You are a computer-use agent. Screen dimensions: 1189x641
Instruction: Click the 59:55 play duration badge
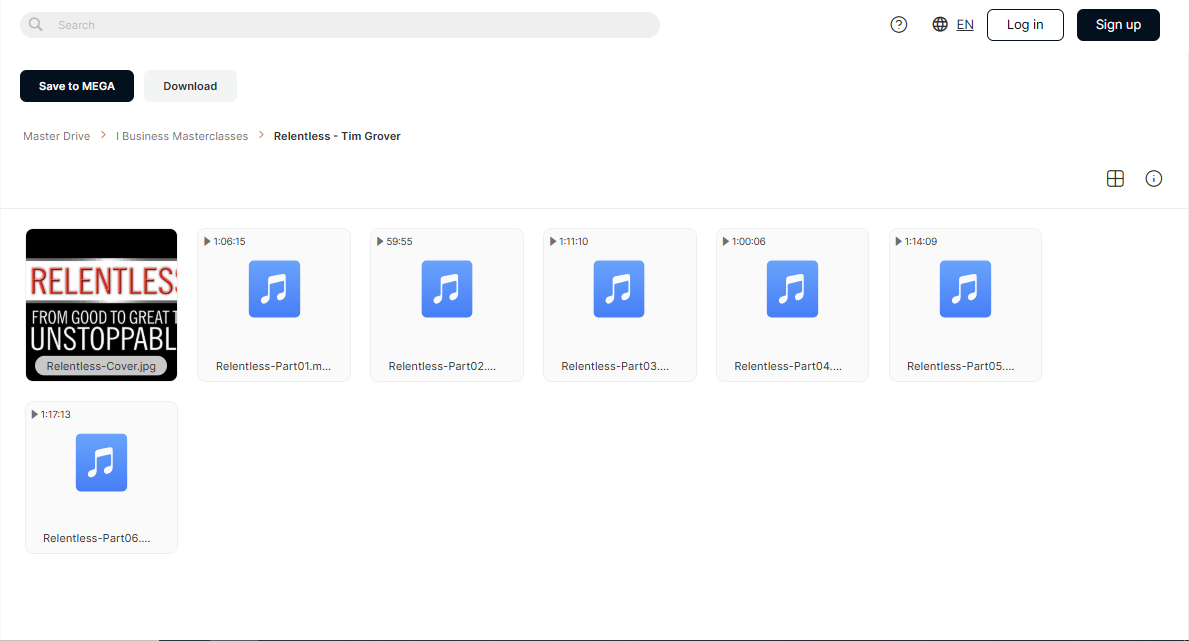(x=394, y=241)
